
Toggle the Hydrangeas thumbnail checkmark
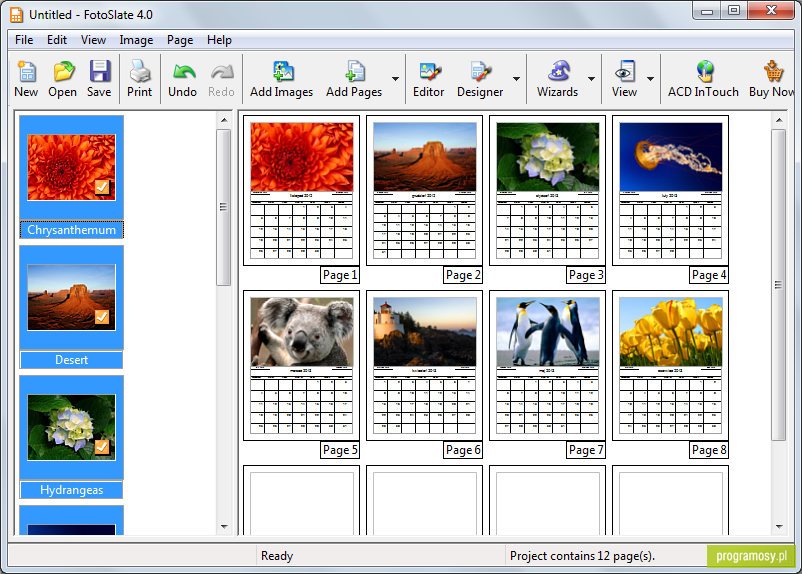(102, 447)
